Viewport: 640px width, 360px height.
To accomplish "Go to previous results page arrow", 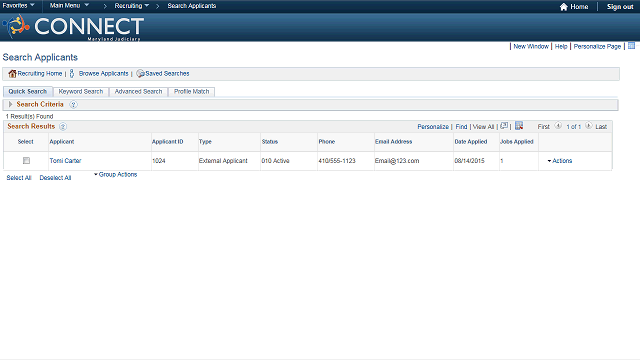I will coord(558,126).
